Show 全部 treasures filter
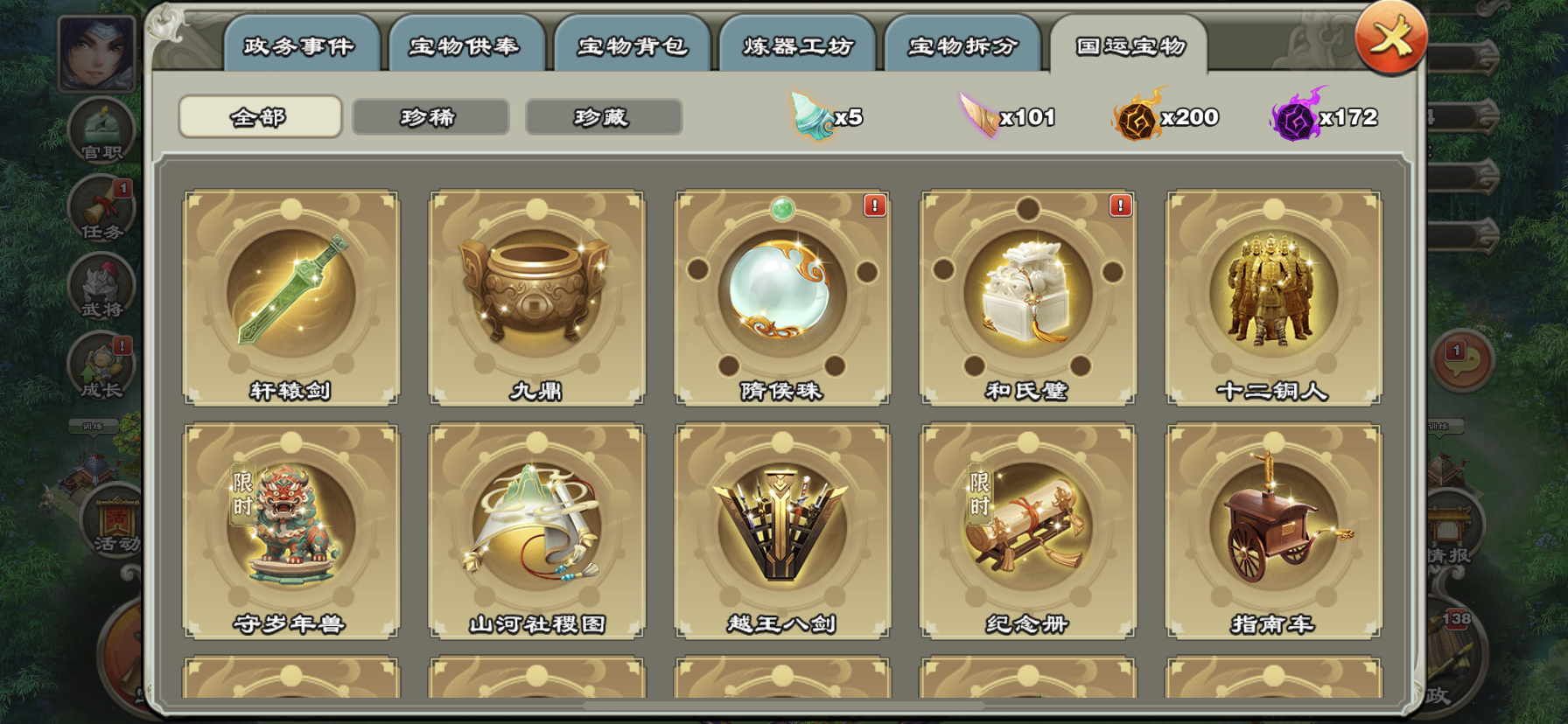 coord(260,116)
